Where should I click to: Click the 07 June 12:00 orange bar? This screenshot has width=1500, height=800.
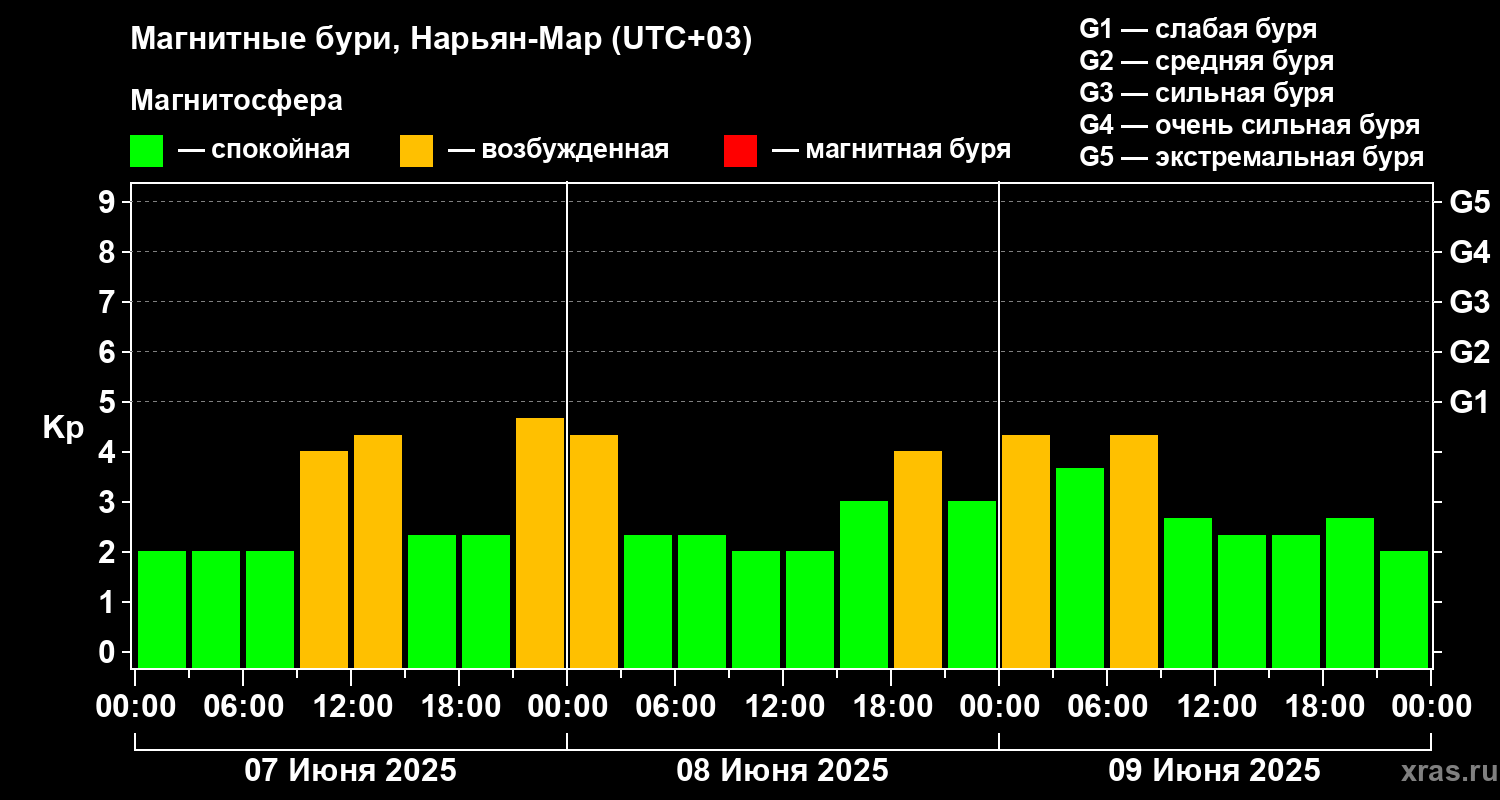click(x=378, y=551)
